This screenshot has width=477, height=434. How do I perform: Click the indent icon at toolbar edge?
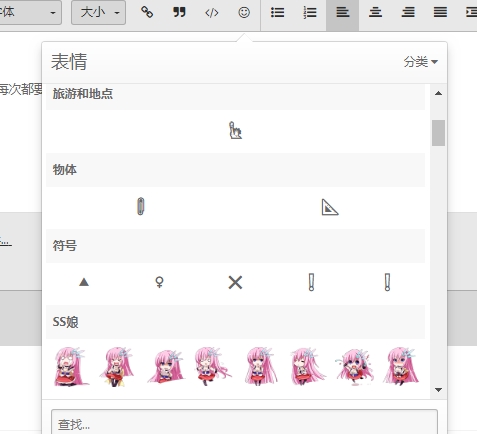pos(471,12)
